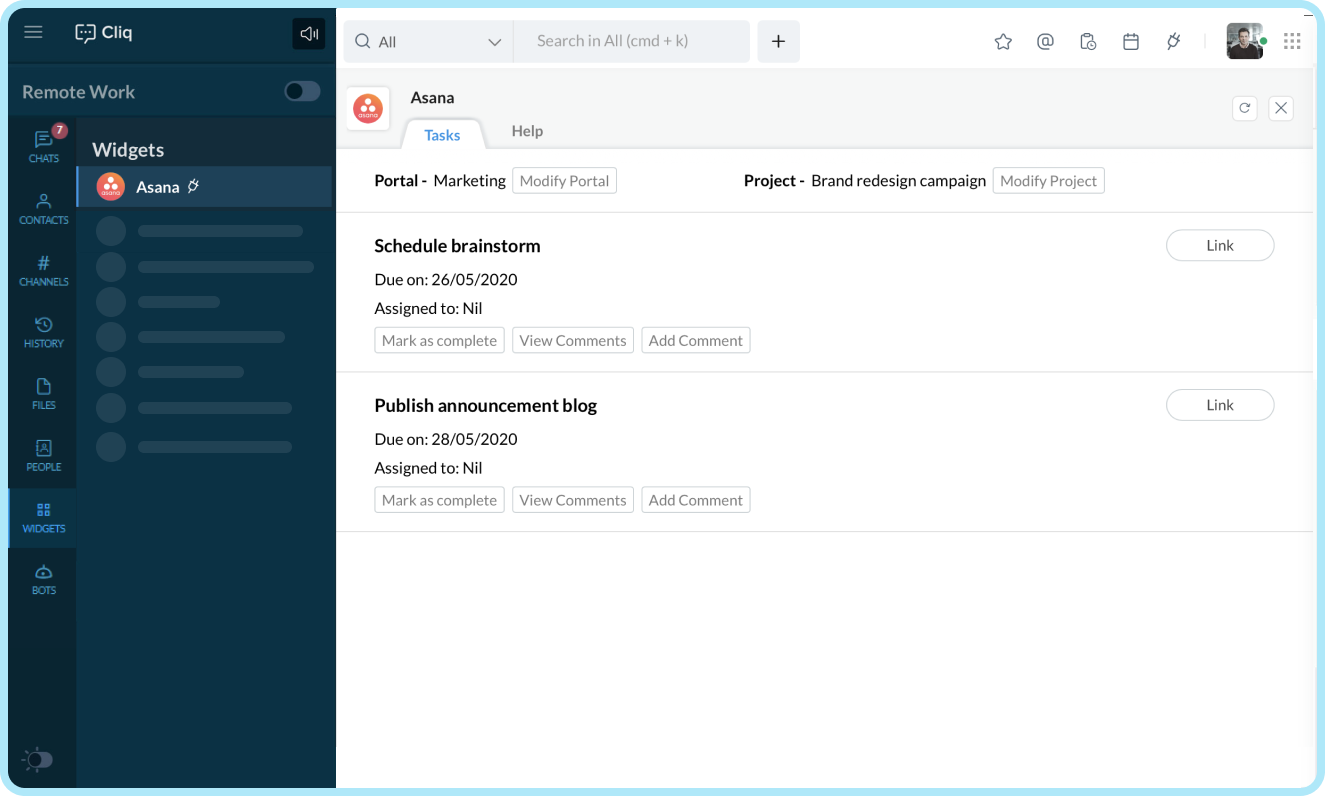Open People in the sidebar

click(44, 455)
